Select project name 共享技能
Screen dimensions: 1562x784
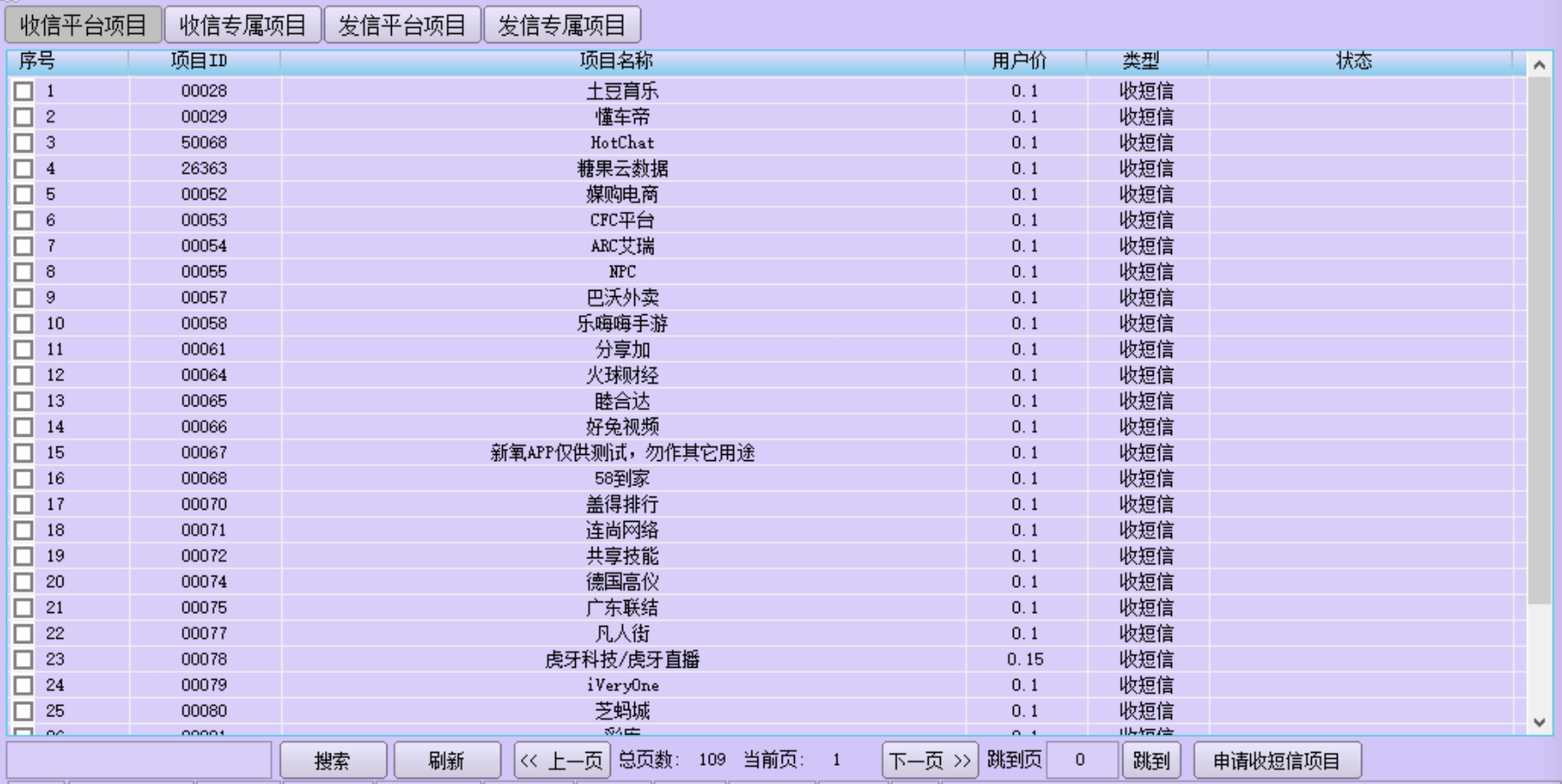622,557
